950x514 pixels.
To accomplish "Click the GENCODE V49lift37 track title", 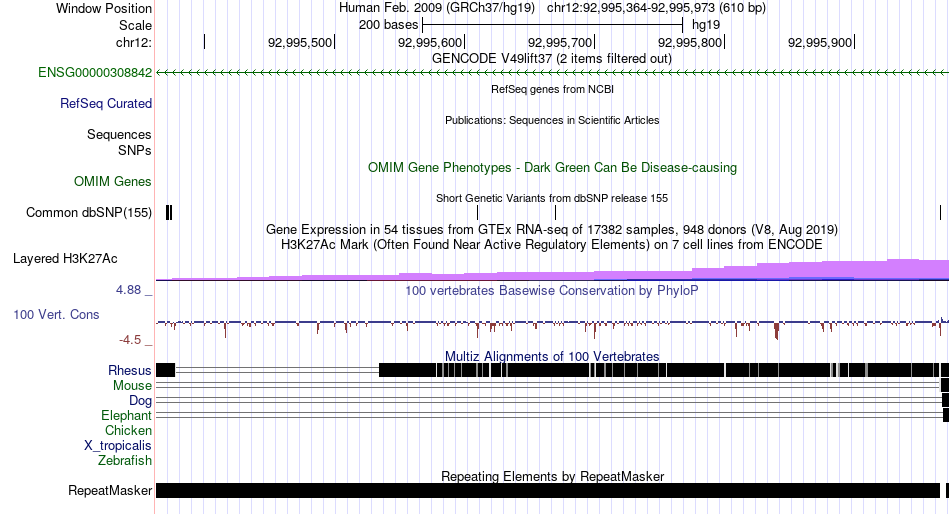I will click(552, 59).
